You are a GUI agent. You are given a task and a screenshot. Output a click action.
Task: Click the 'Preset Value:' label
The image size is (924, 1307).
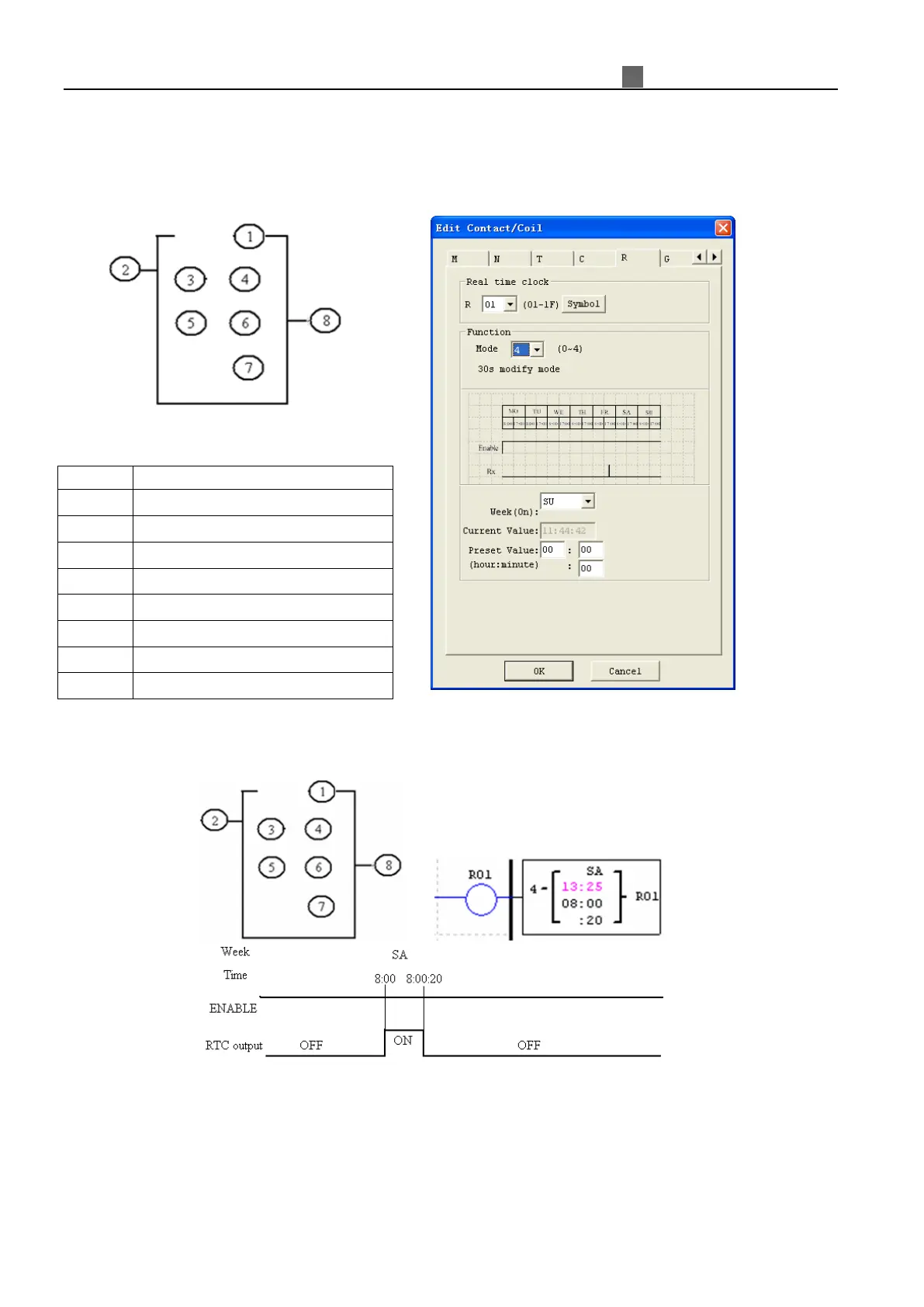(503, 550)
